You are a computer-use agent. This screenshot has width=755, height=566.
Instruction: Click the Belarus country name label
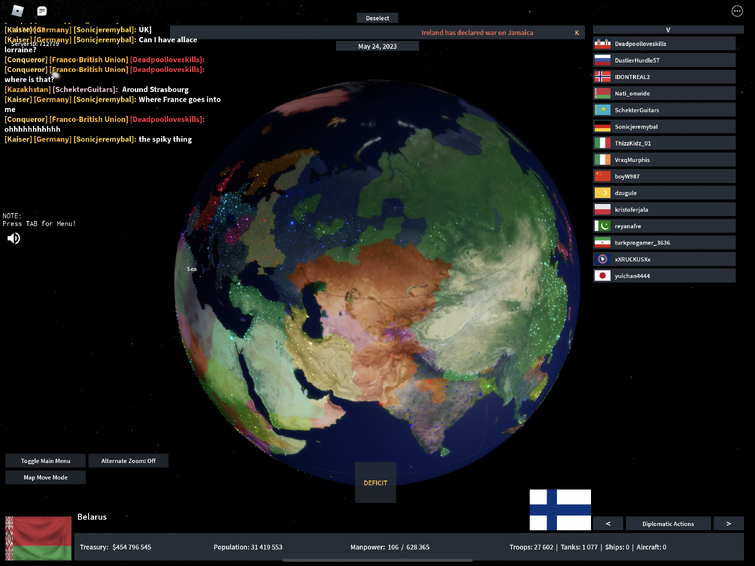point(92,517)
